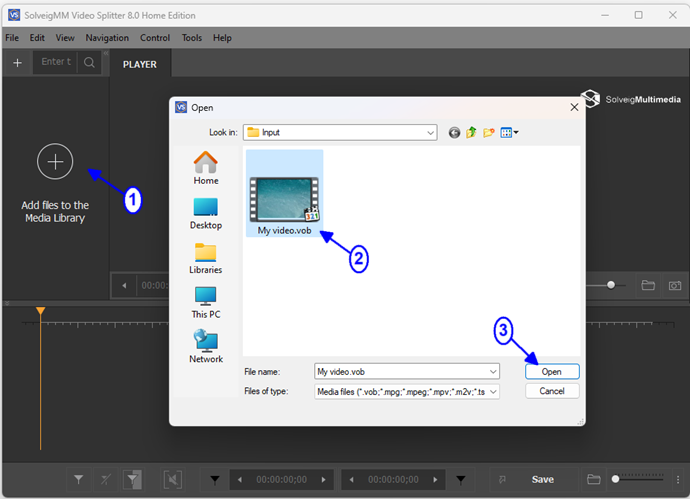690x499 pixels.
Task: Increase start time with right arrow
Action: pos(324,480)
